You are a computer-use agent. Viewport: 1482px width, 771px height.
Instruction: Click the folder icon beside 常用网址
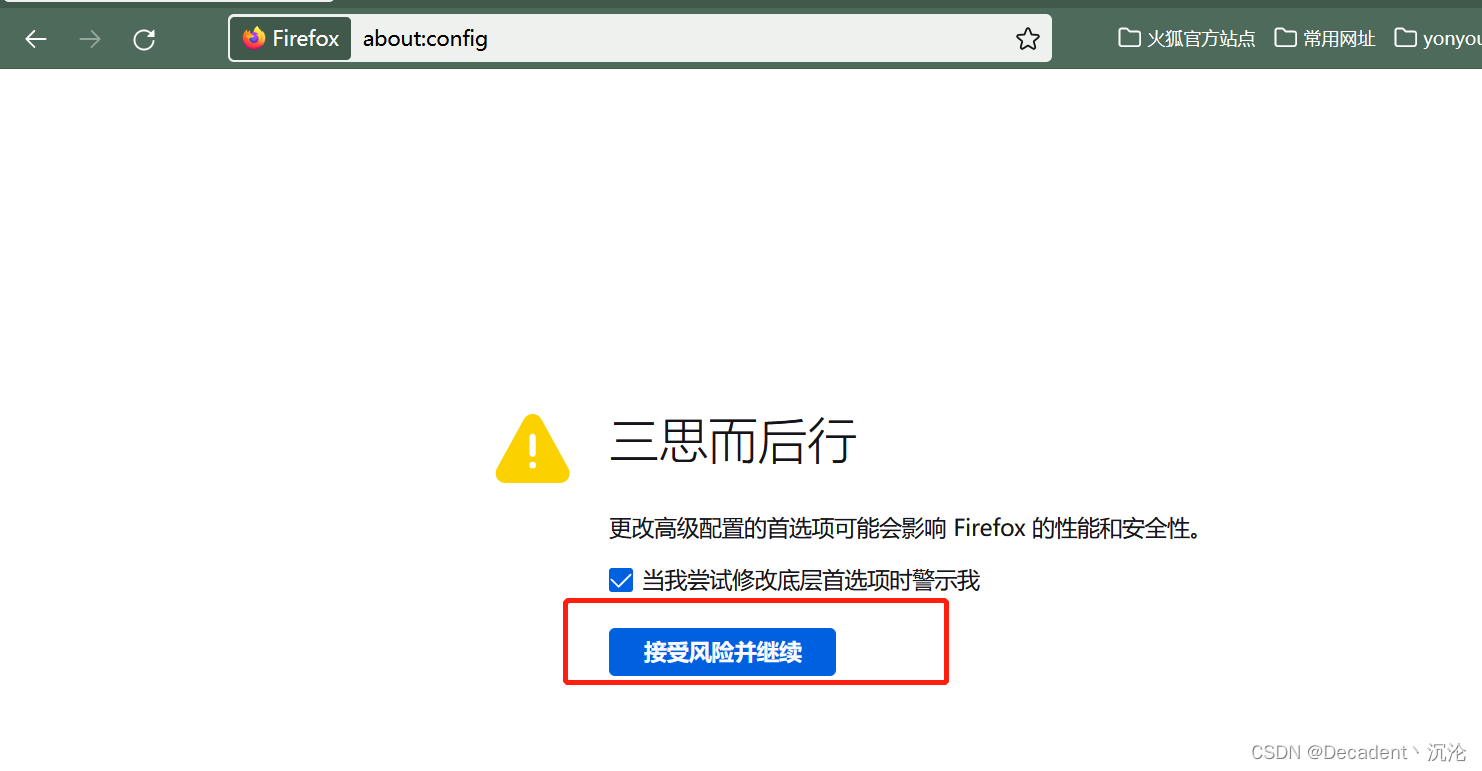1285,38
